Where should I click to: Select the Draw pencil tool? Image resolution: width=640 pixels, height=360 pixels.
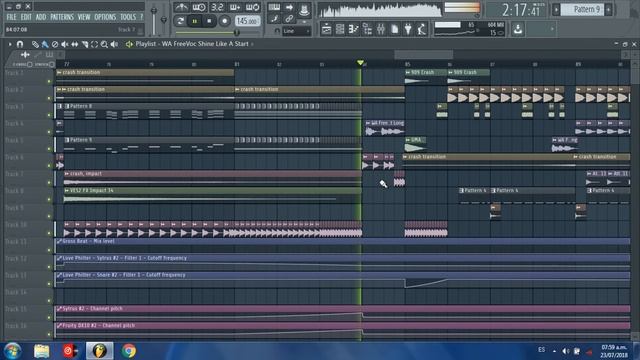(x=35, y=44)
